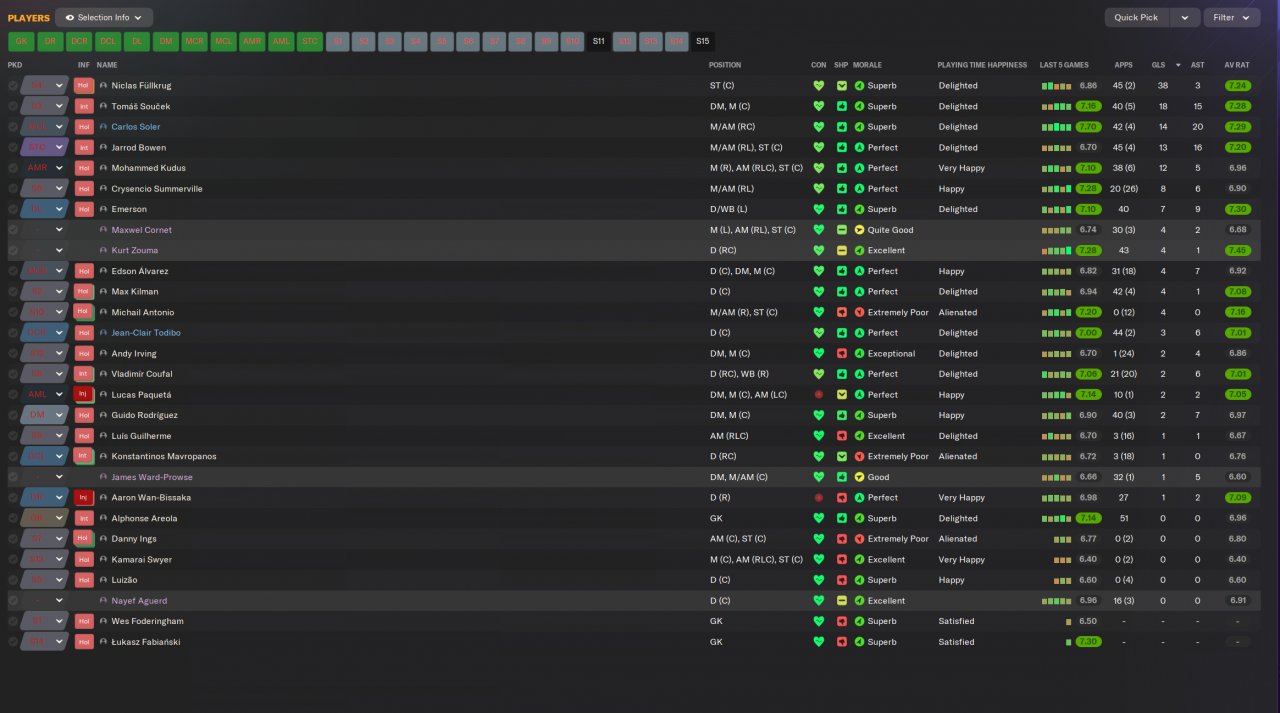
Task: Click the match sharpness icon for Michail Antonio
Action: pos(842,312)
